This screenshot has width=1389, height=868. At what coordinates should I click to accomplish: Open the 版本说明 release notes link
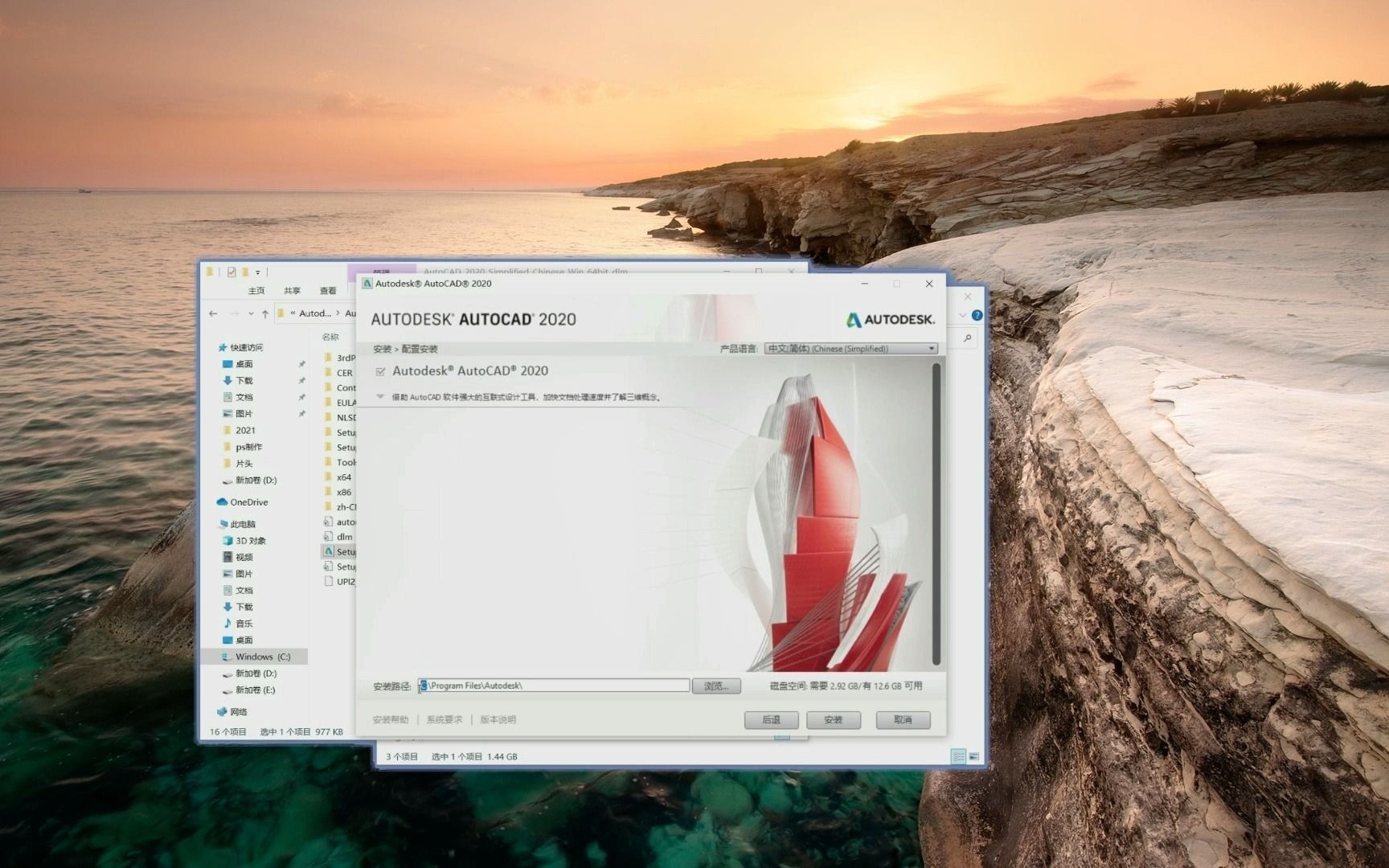498,719
